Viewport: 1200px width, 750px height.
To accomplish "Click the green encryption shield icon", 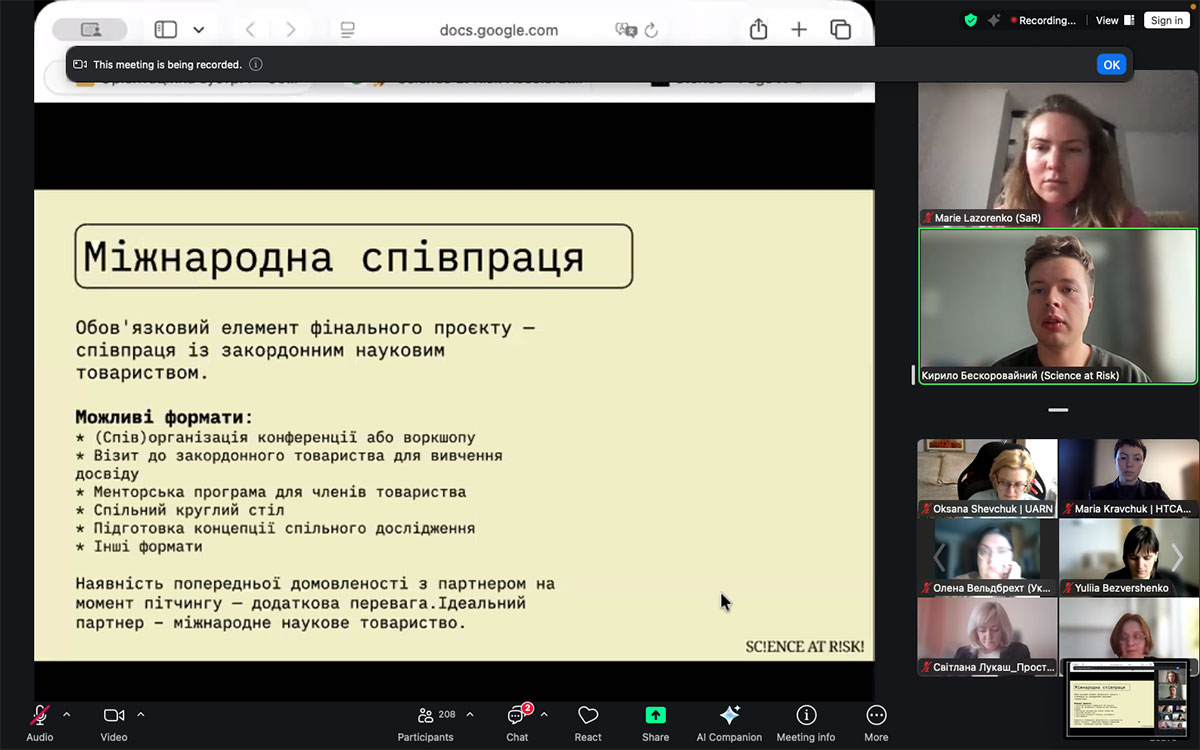I will click(x=970, y=20).
